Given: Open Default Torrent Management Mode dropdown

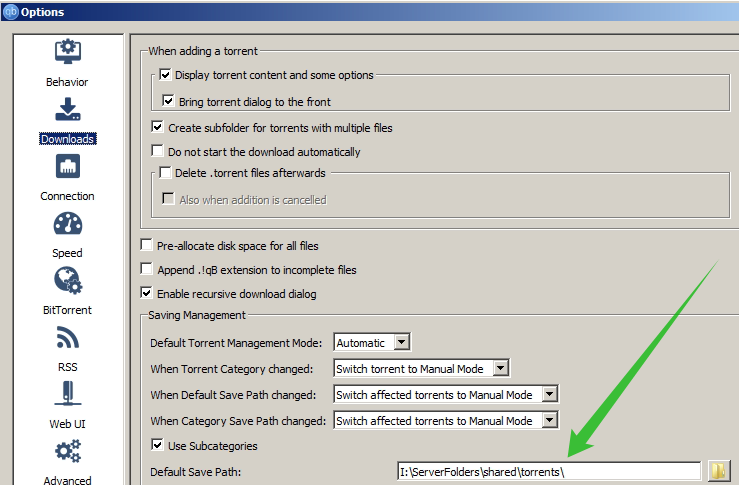Looking at the screenshot, I should [x=372, y=343].
